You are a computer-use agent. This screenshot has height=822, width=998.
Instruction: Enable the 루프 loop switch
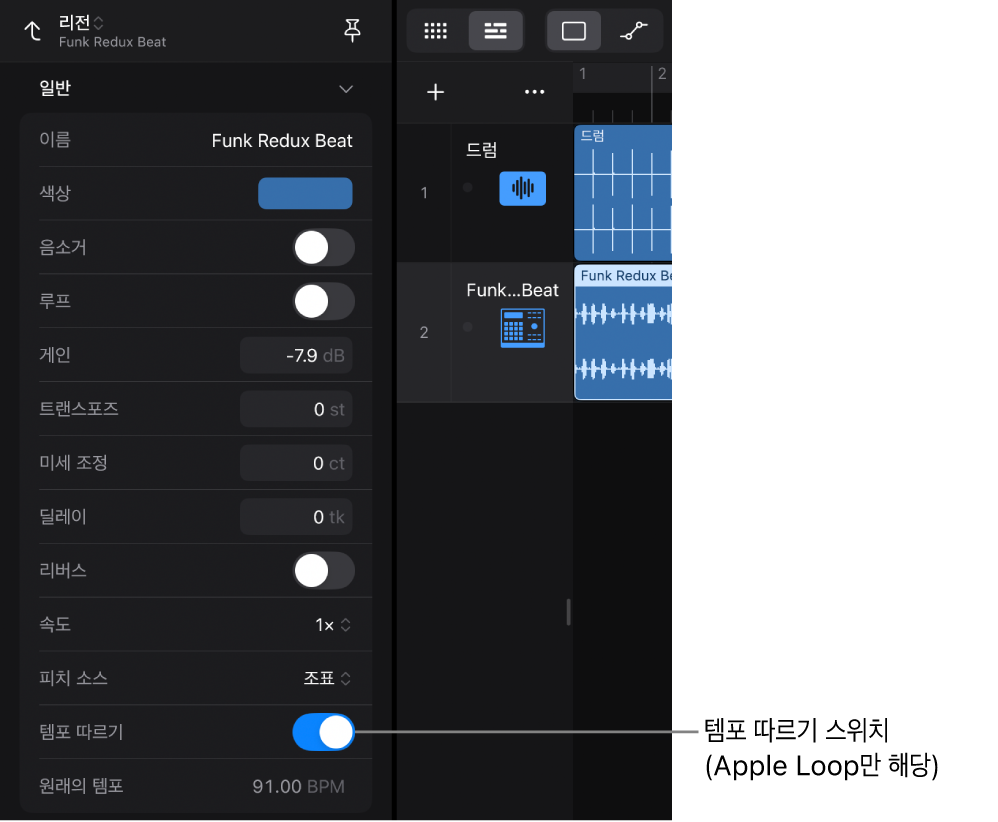click(323, 301)
